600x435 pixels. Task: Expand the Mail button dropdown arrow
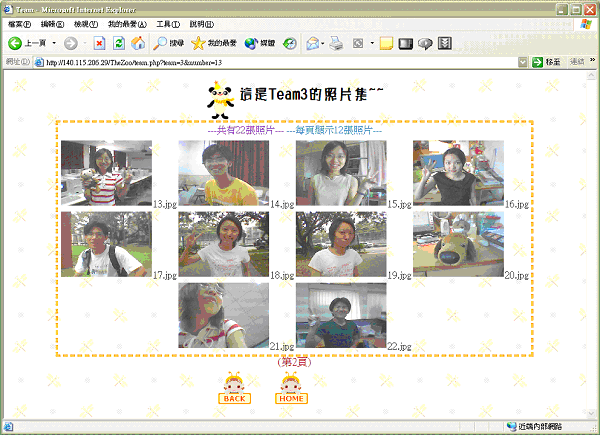[x=324, y=44]
